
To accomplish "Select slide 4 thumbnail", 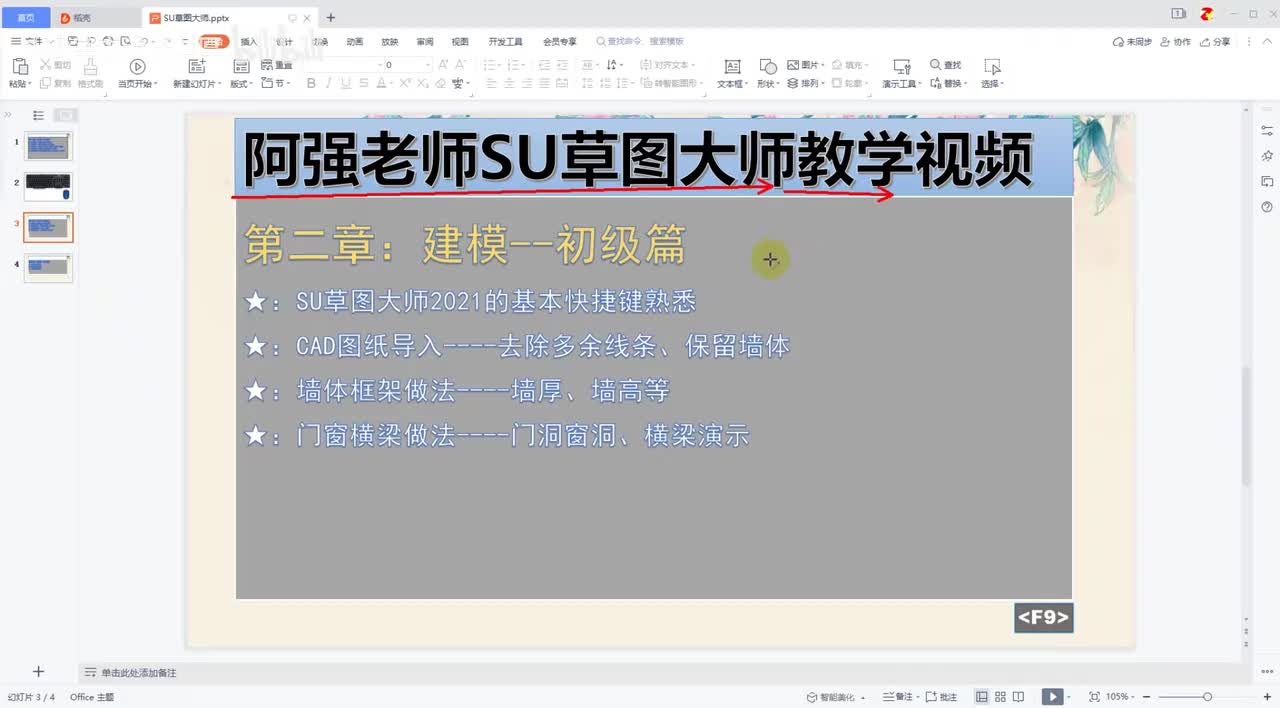I will (48, 267).
